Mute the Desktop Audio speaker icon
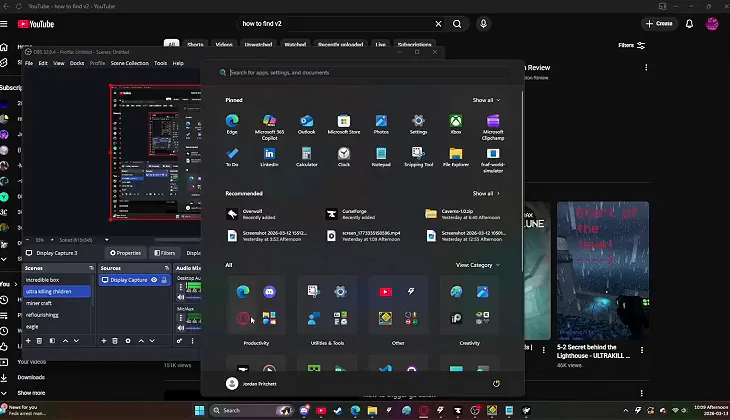The width and height of the screenshot is (730, 420). pos(181,297)
